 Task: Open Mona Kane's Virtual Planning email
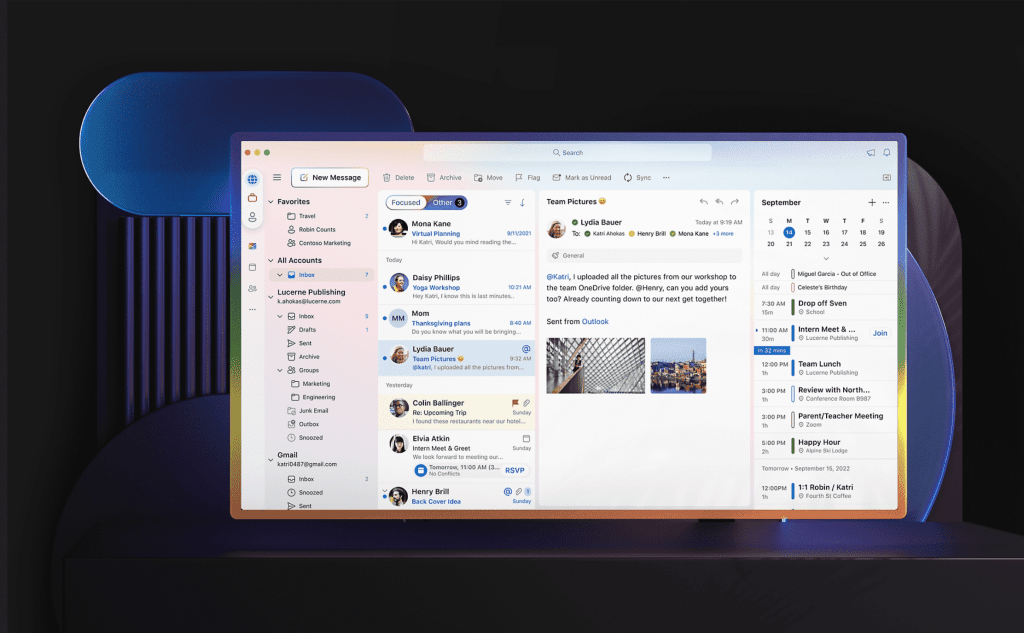click(456, 233)
